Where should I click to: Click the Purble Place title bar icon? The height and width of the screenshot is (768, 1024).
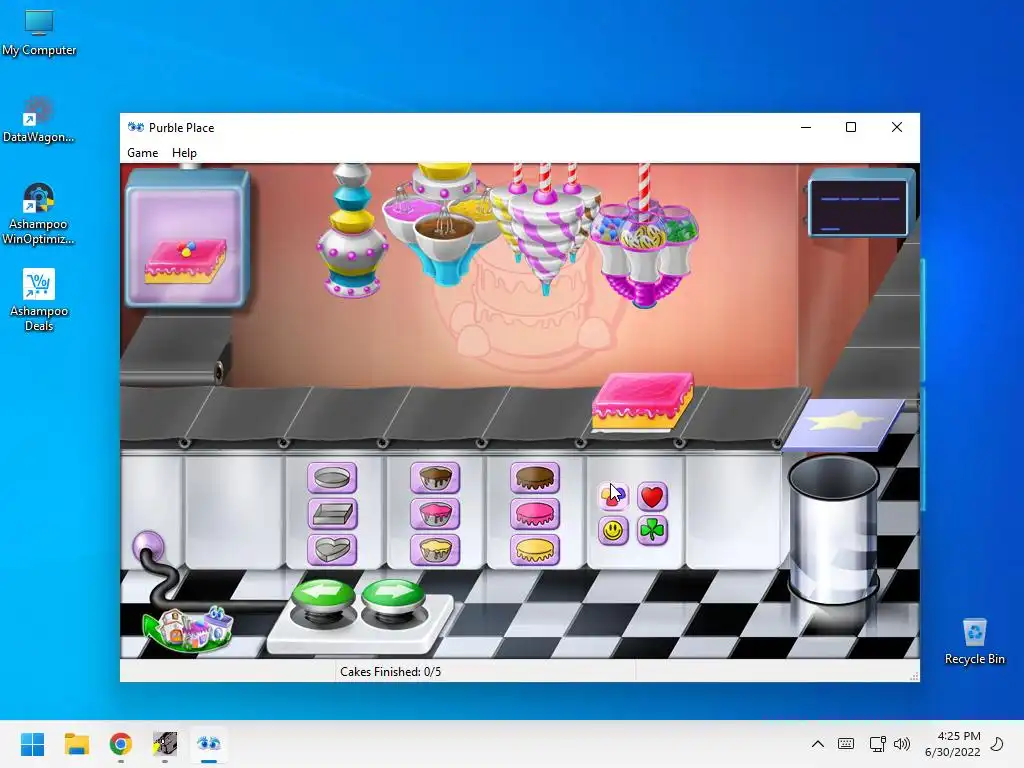136,127
